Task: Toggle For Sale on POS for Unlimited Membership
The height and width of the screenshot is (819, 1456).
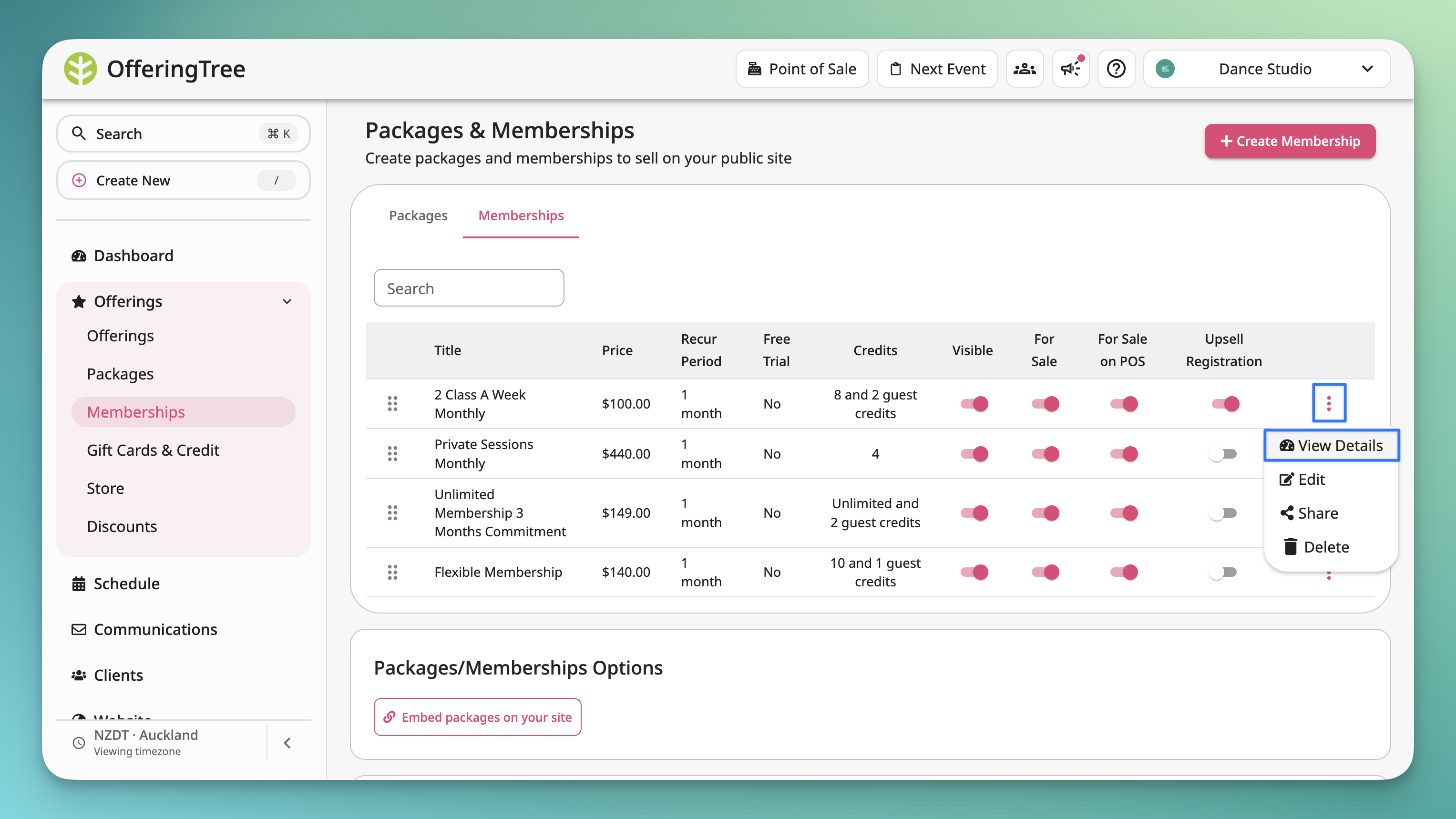Action: 1123,512
